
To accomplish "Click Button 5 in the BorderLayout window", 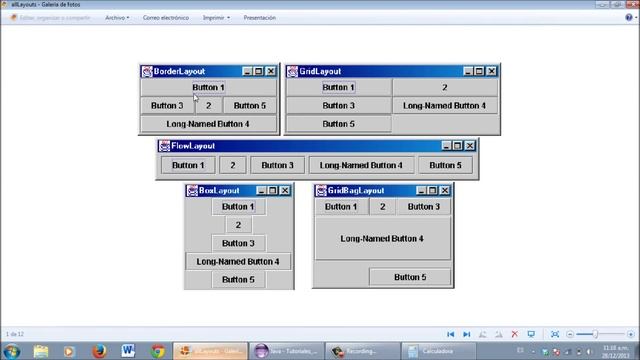I will (x=250, y=106).
